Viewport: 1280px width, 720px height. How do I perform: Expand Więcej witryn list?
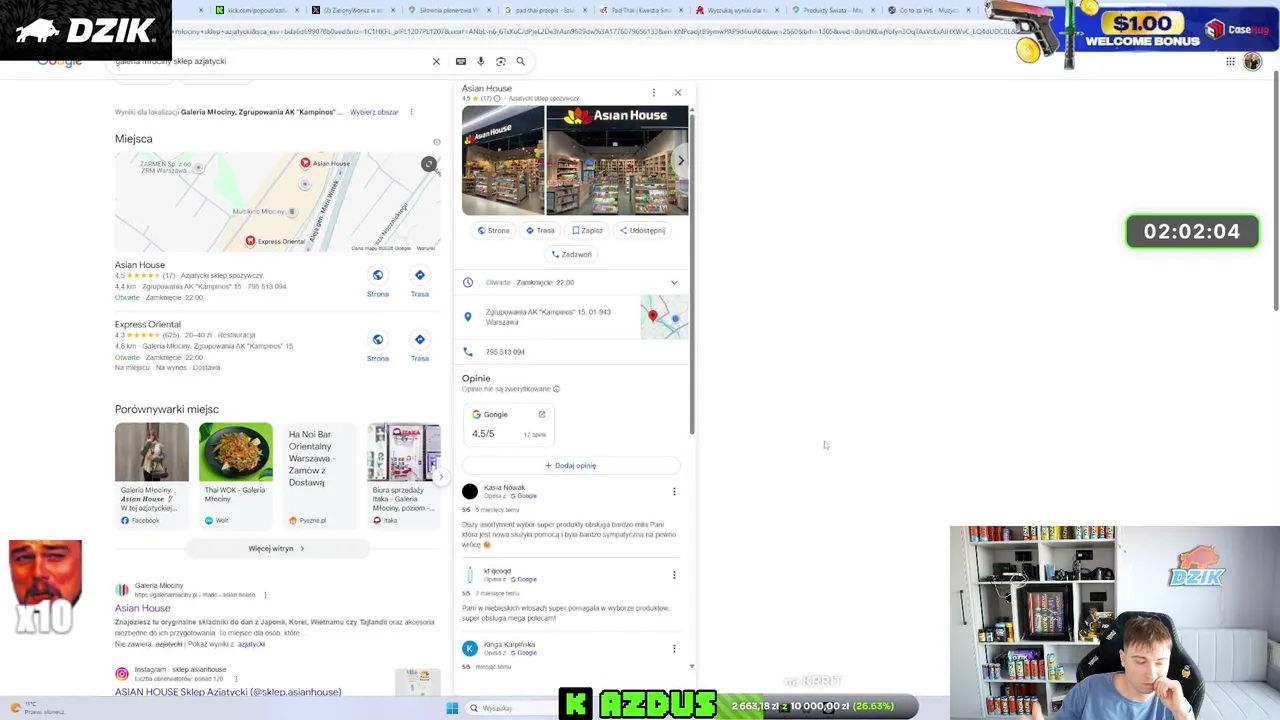tap(276, 548)
